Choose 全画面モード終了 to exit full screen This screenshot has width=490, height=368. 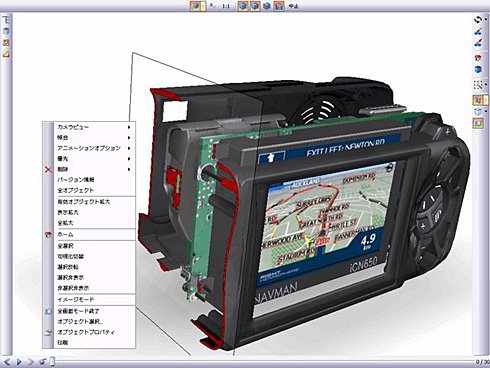[x=89, y=311]
